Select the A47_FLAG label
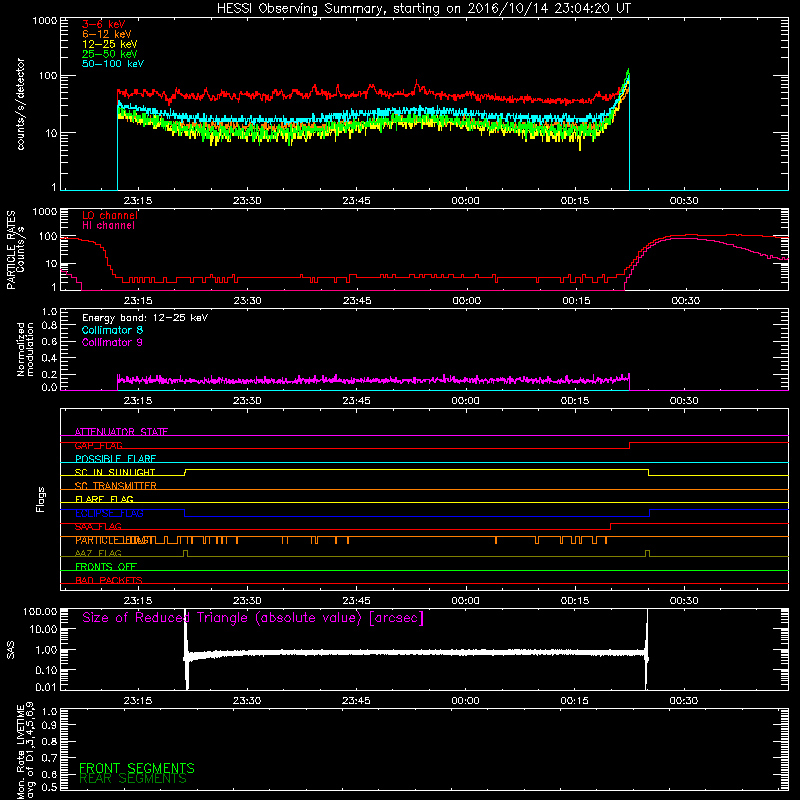800x800 pixels. tap(98, 554)
